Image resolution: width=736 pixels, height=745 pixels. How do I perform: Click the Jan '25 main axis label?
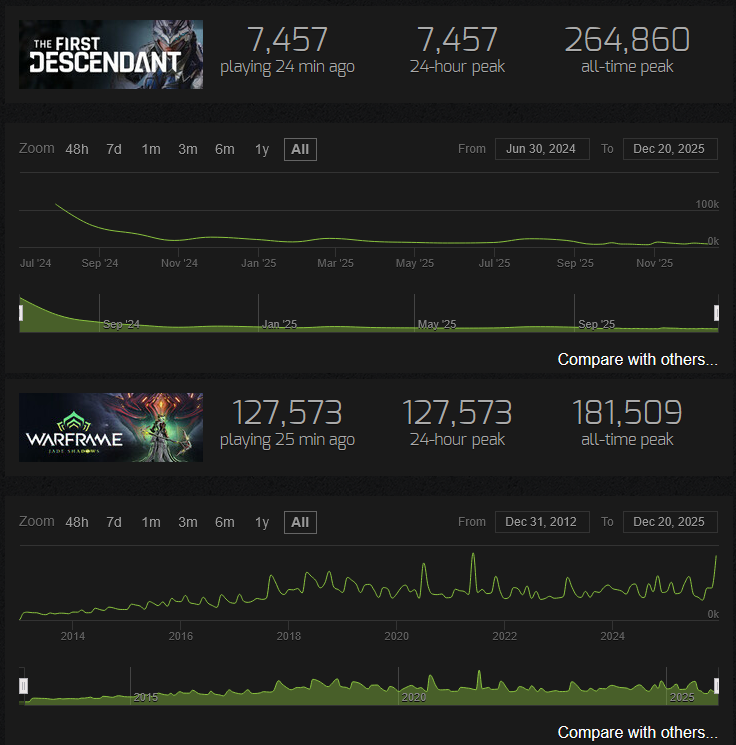258,263
